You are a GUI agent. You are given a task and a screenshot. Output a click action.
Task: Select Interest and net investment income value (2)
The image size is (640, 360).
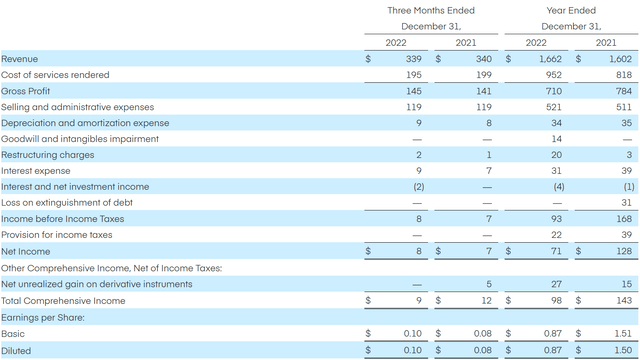(419, 187)
